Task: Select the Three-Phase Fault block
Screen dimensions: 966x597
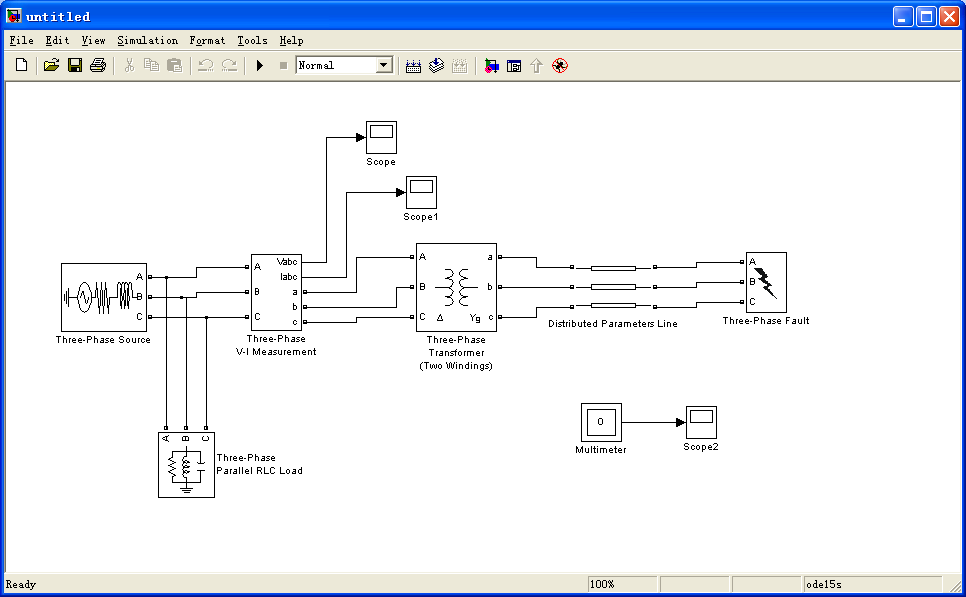Action: point(765,282)
